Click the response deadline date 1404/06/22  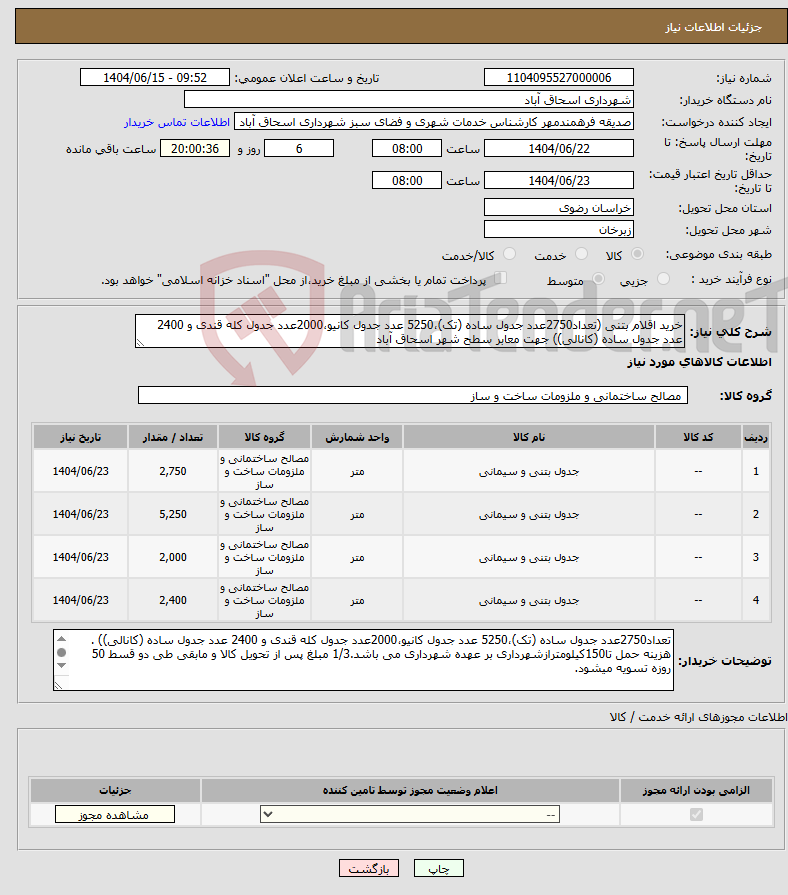(559, 149)
